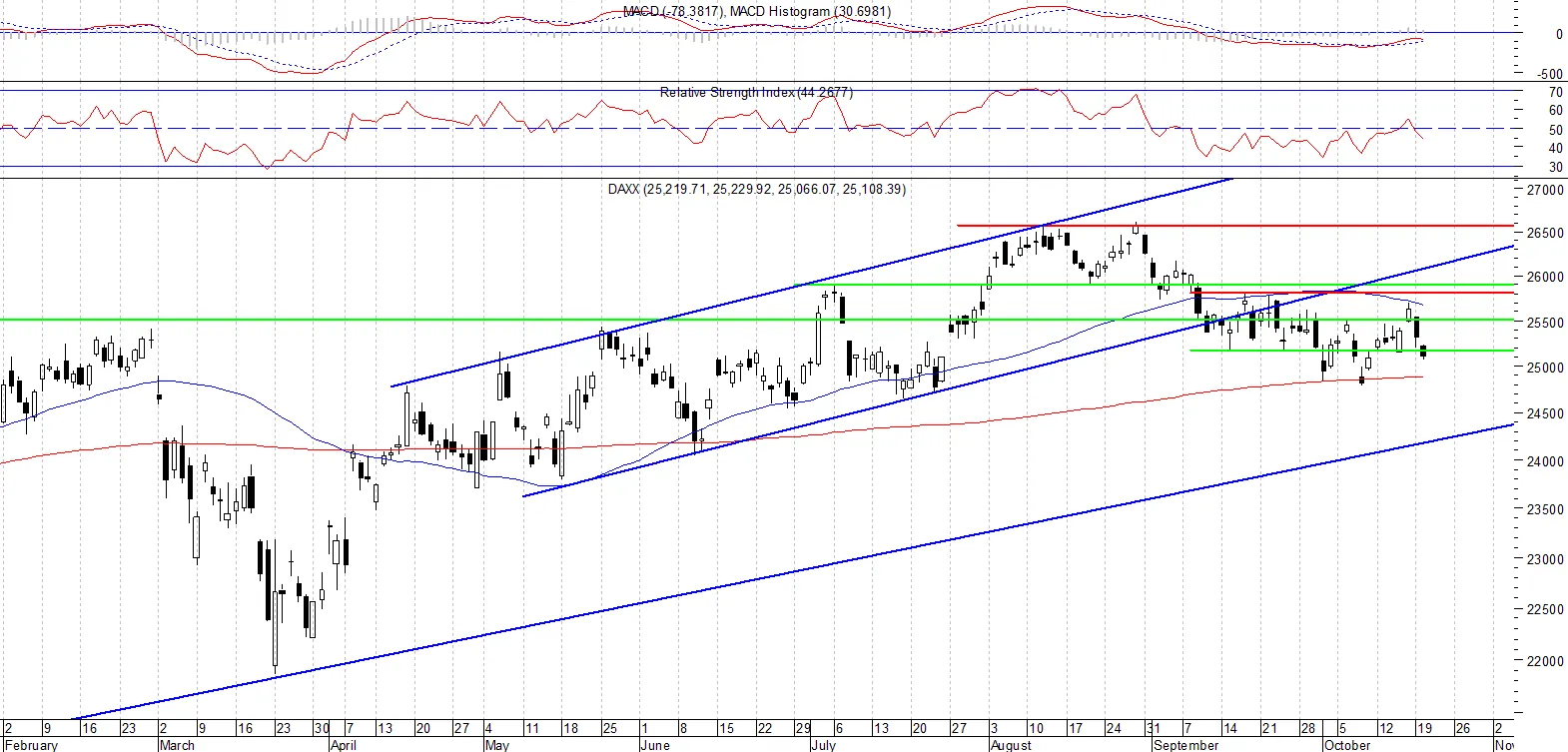Select July on the time axis

[x=823, y=745]
